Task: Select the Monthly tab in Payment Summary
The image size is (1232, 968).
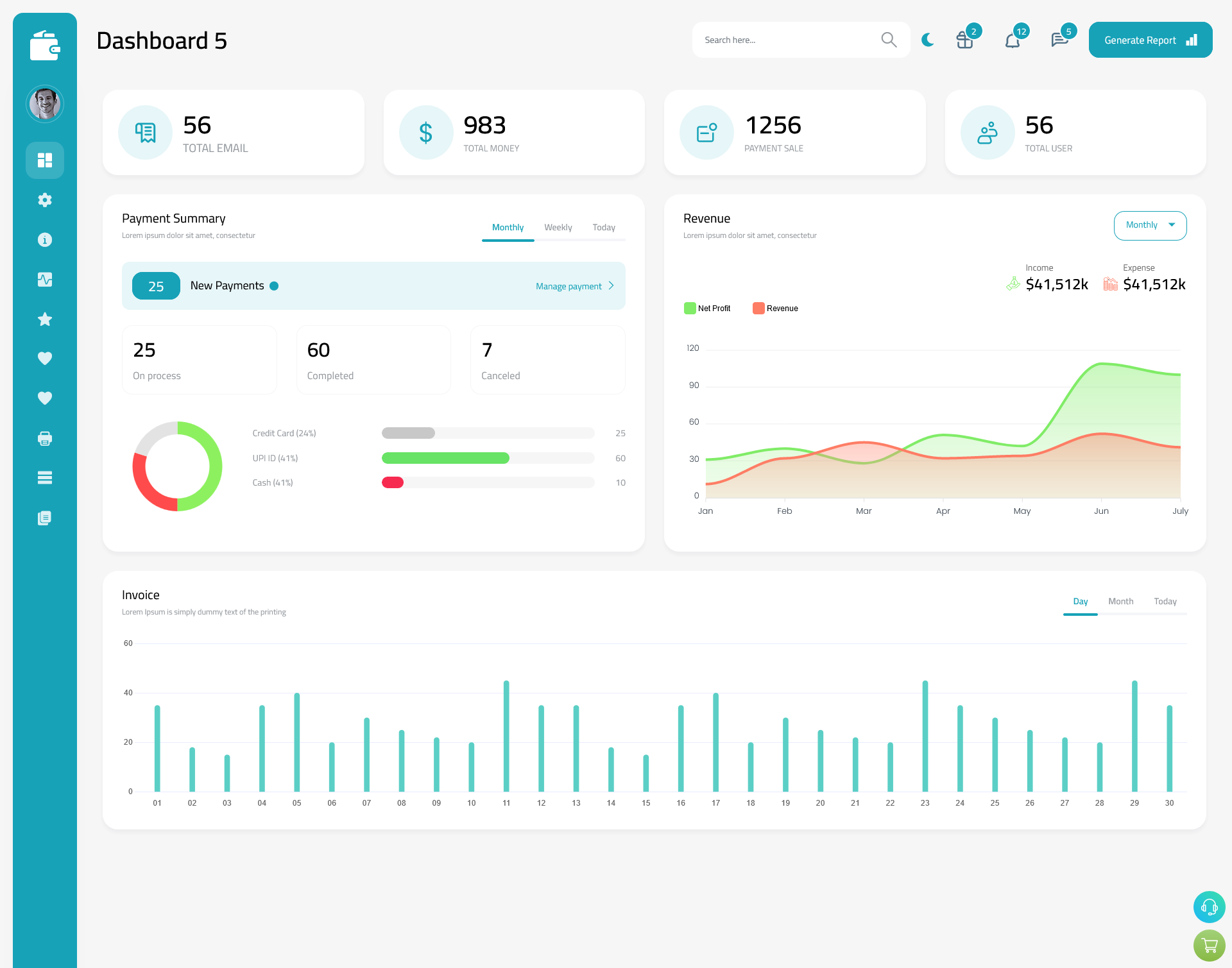Action: [508, 227]
